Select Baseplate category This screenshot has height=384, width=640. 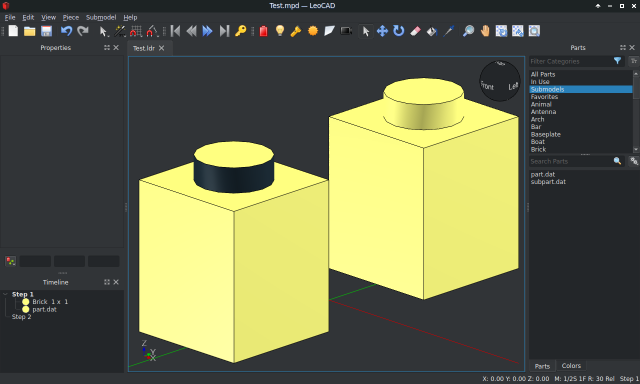(x=546, y=134)
